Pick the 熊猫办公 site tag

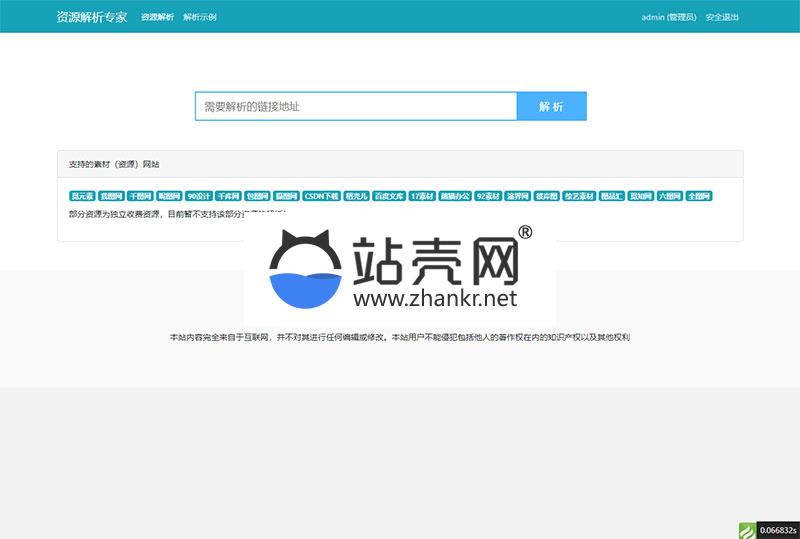[x=455, y=196]
